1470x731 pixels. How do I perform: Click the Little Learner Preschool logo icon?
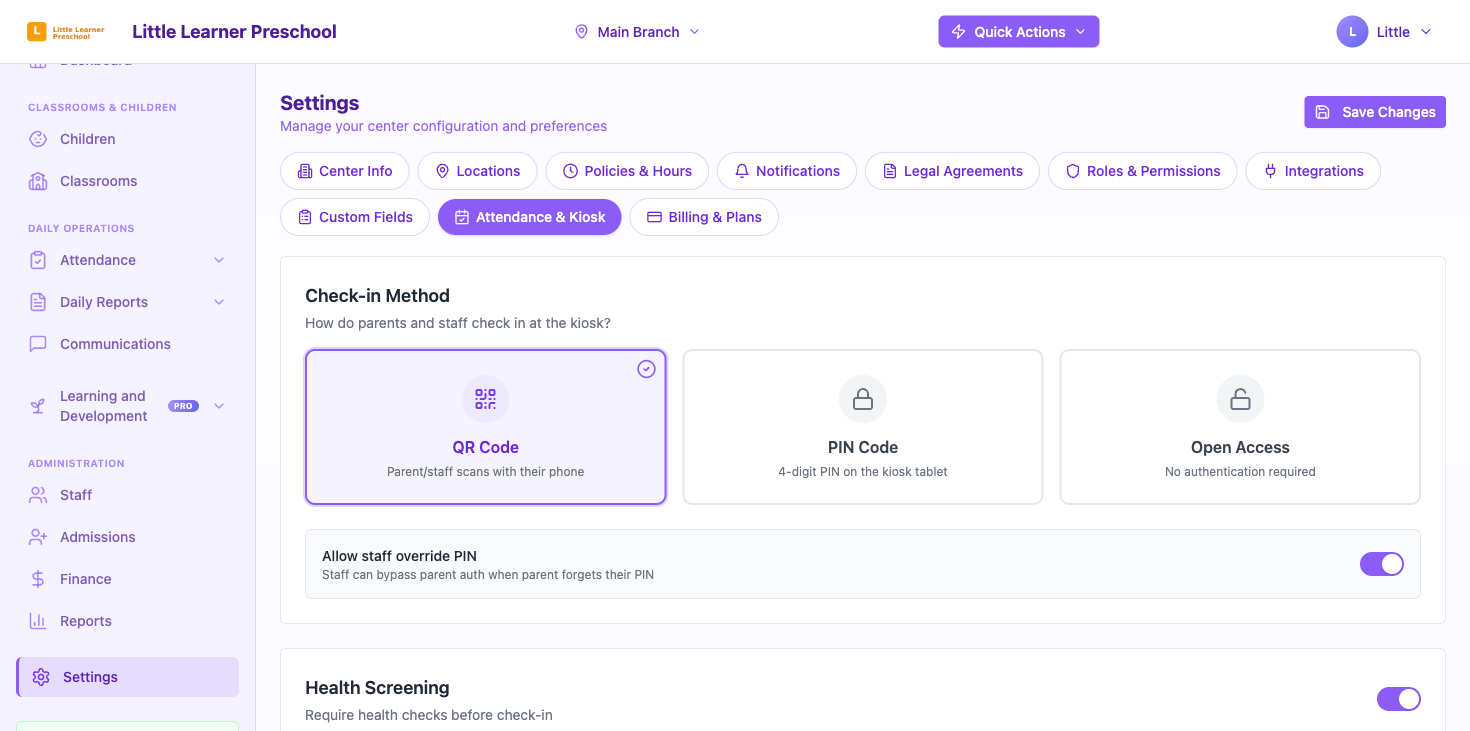tap(37, 32)
